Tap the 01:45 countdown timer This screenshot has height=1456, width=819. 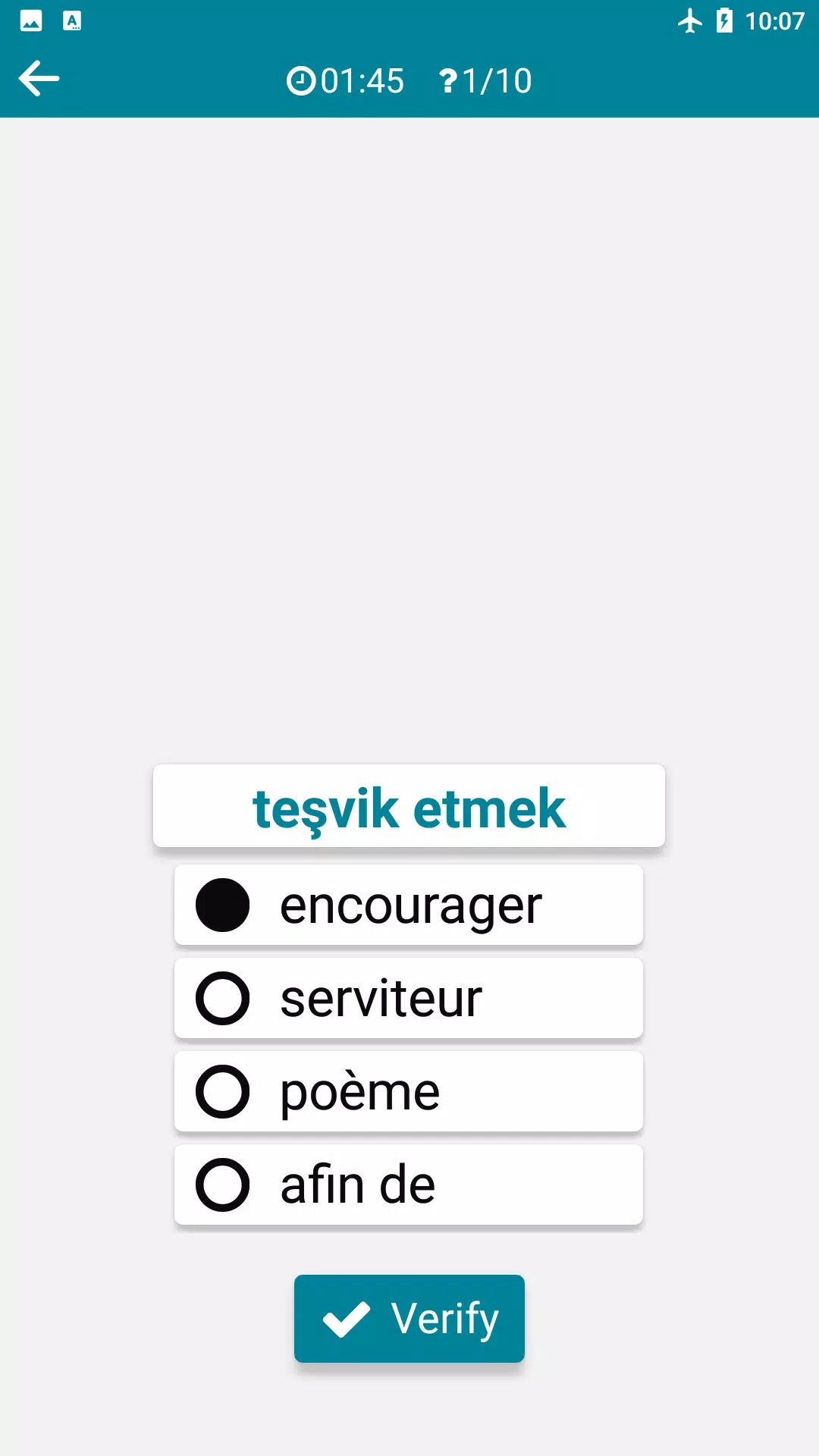362,81
